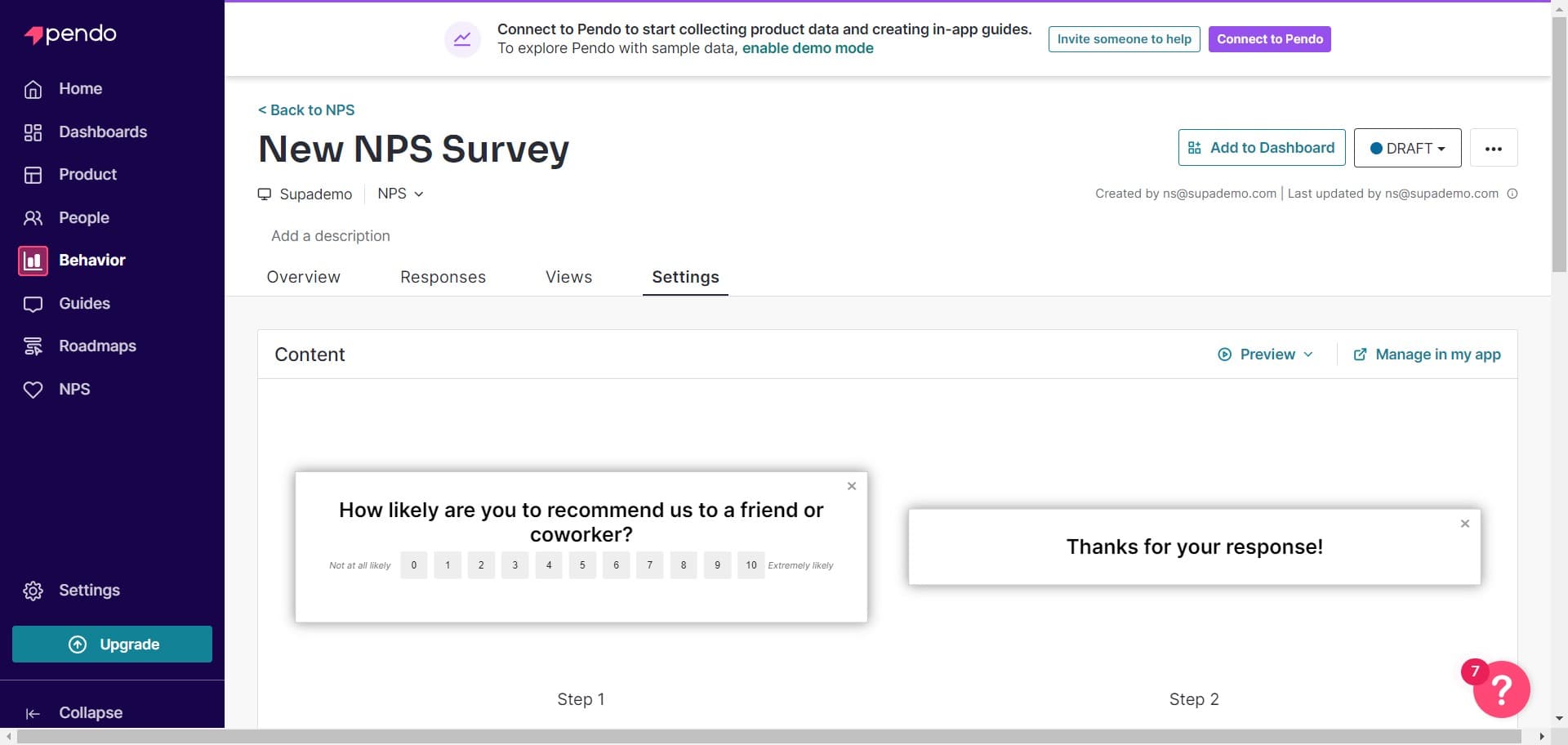Select the Dashboards icon
The height and width of the screenshot is (745, 1568).
point(33,132)
